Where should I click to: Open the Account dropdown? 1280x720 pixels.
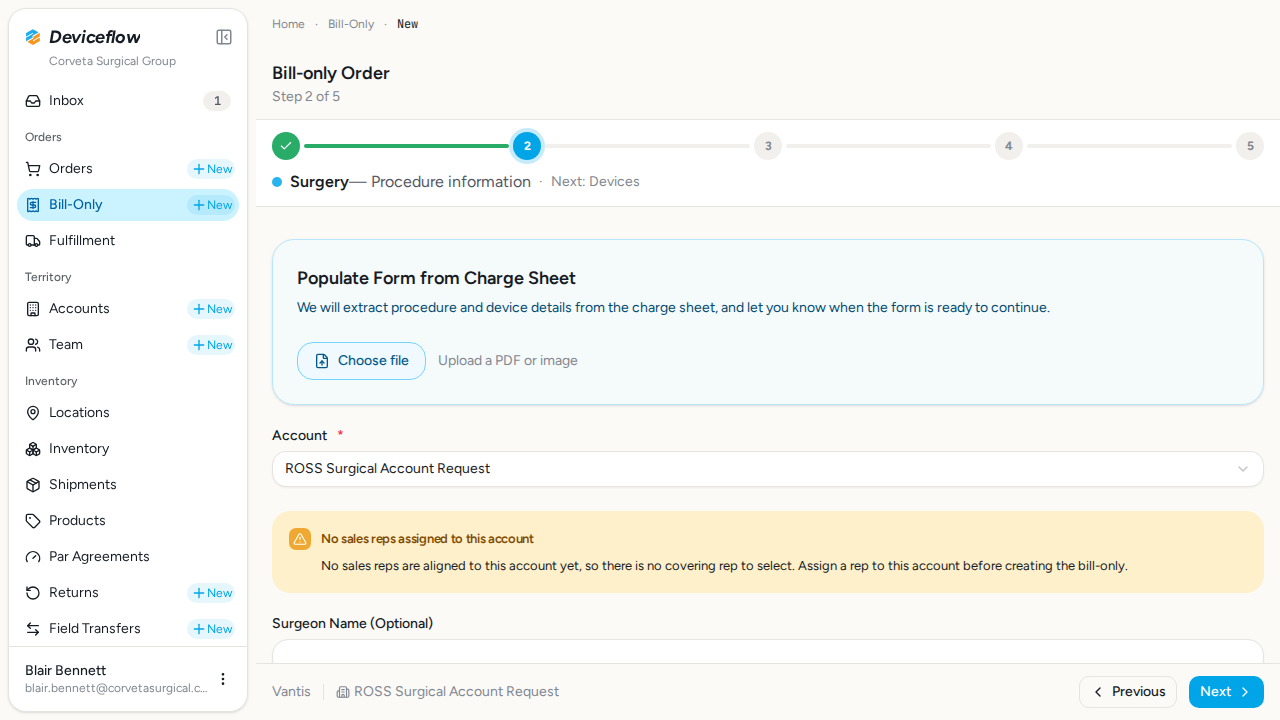tap(768, 469)
